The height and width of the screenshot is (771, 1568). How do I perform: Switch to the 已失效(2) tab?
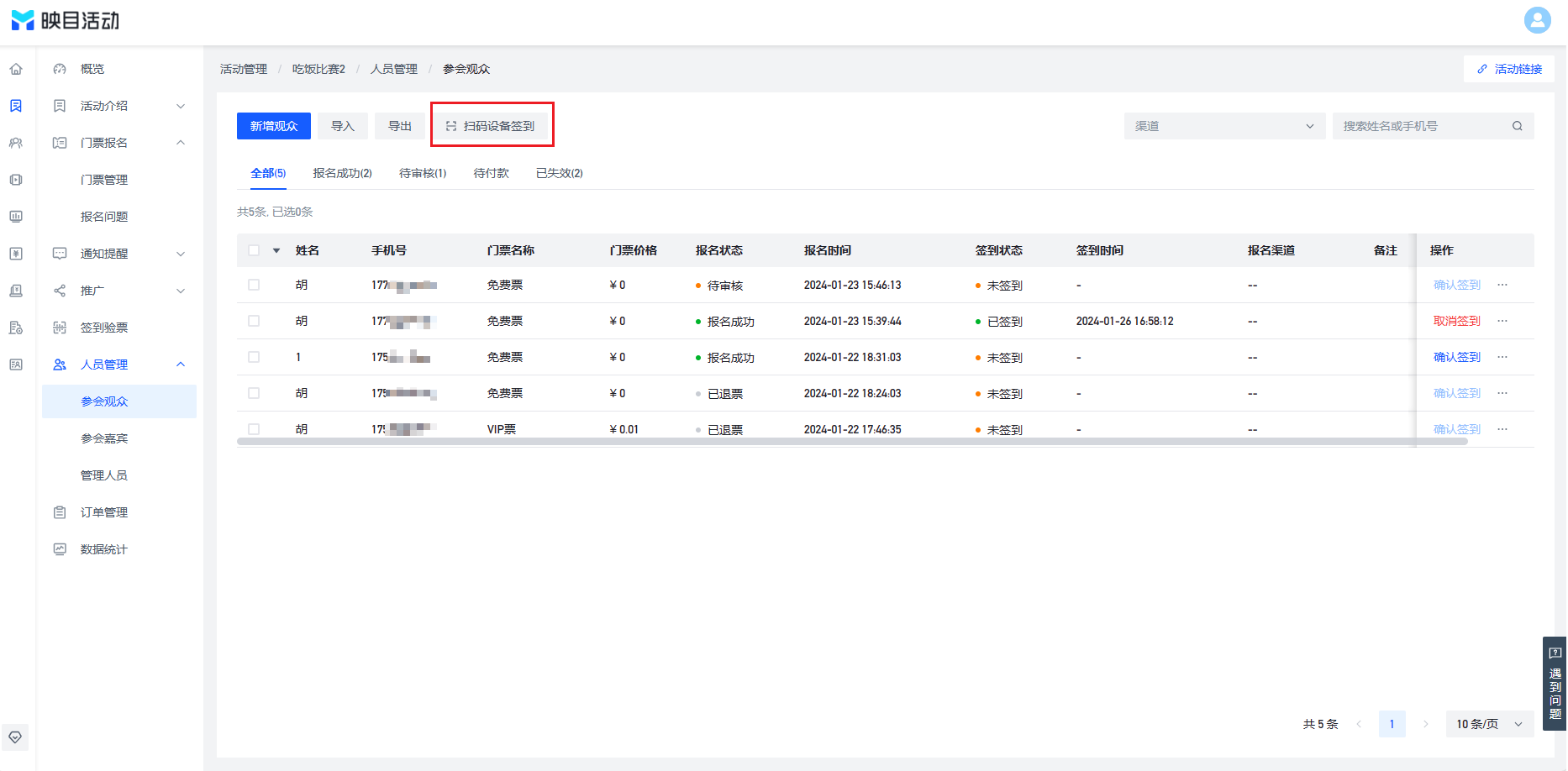560,173
